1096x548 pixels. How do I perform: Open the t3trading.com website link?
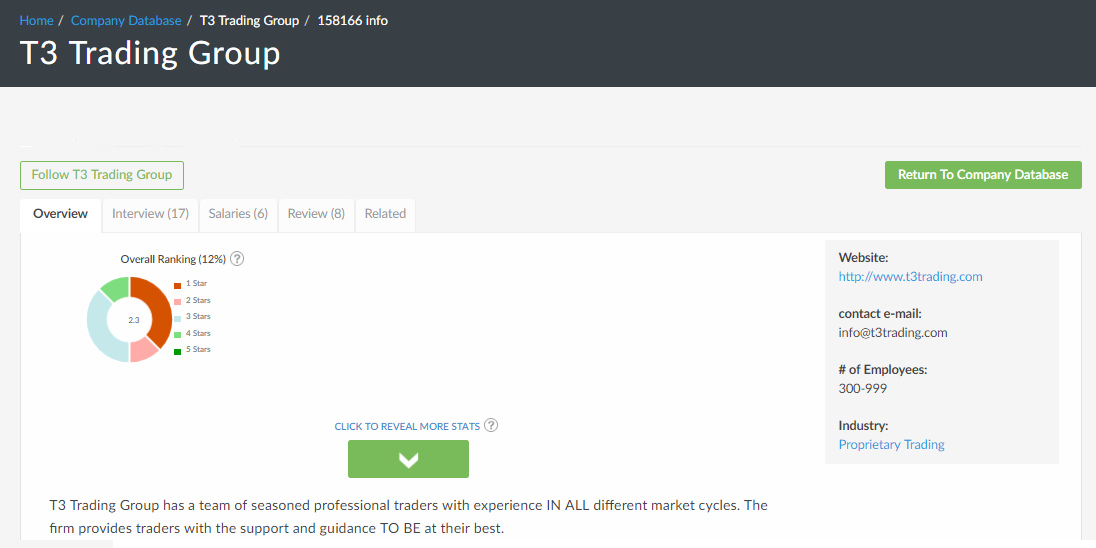(x=910, y=277)
